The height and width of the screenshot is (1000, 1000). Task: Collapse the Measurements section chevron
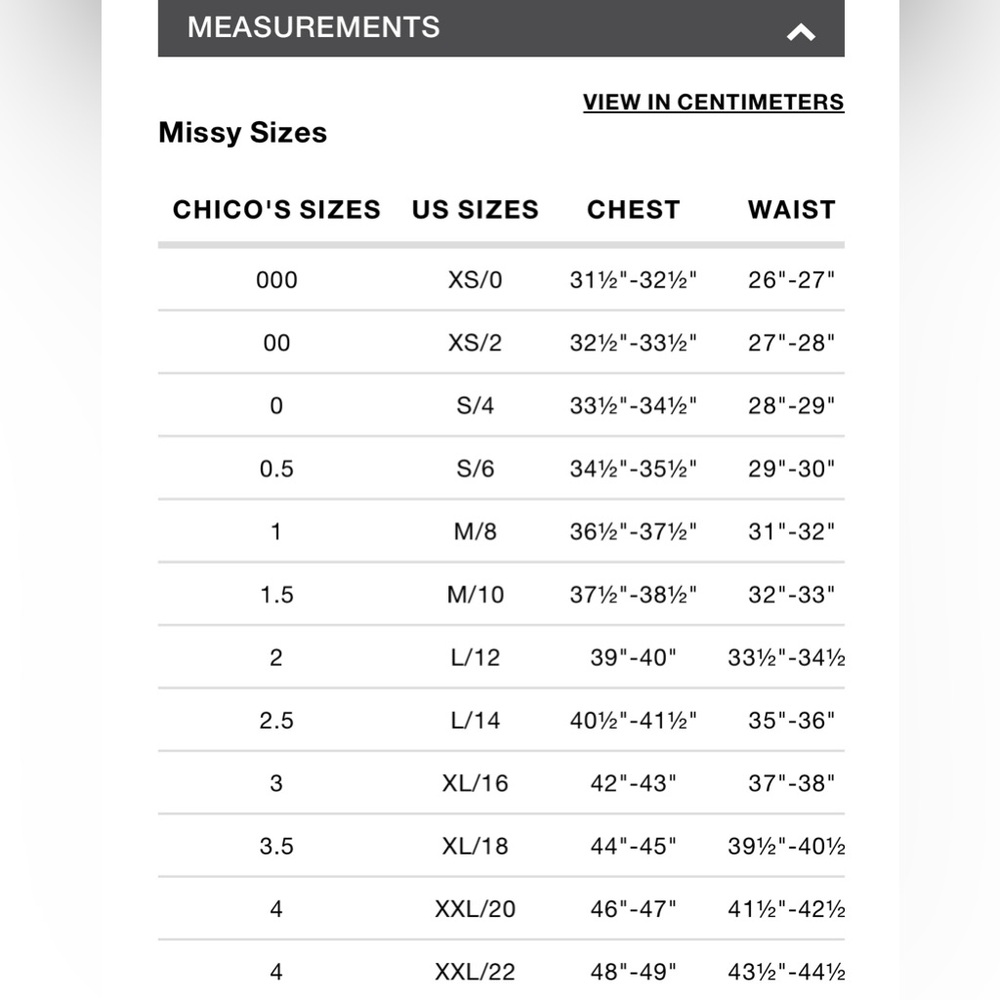tap(800, 32)
